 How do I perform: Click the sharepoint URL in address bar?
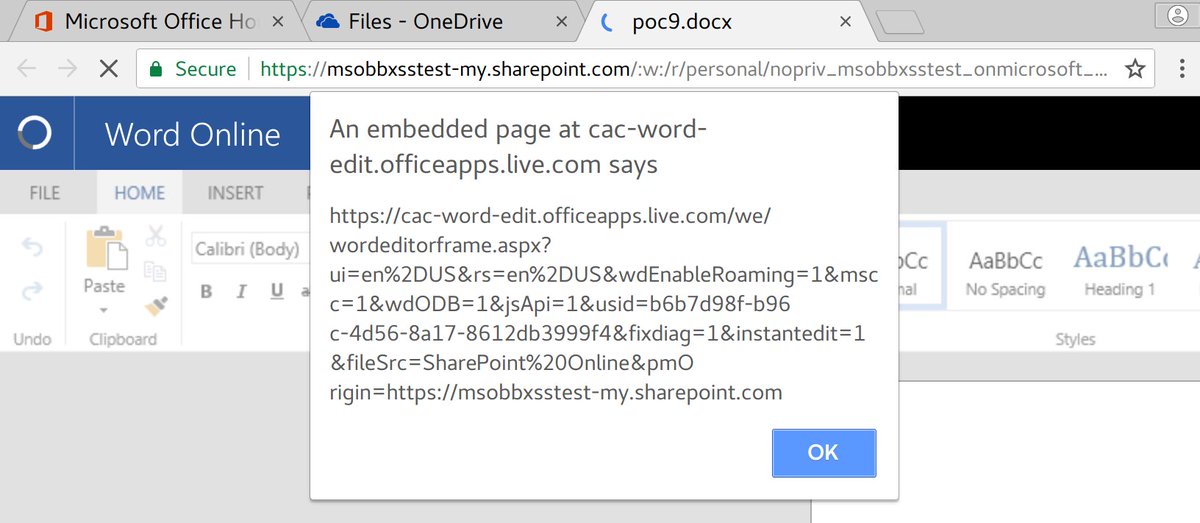pos(685,69)
